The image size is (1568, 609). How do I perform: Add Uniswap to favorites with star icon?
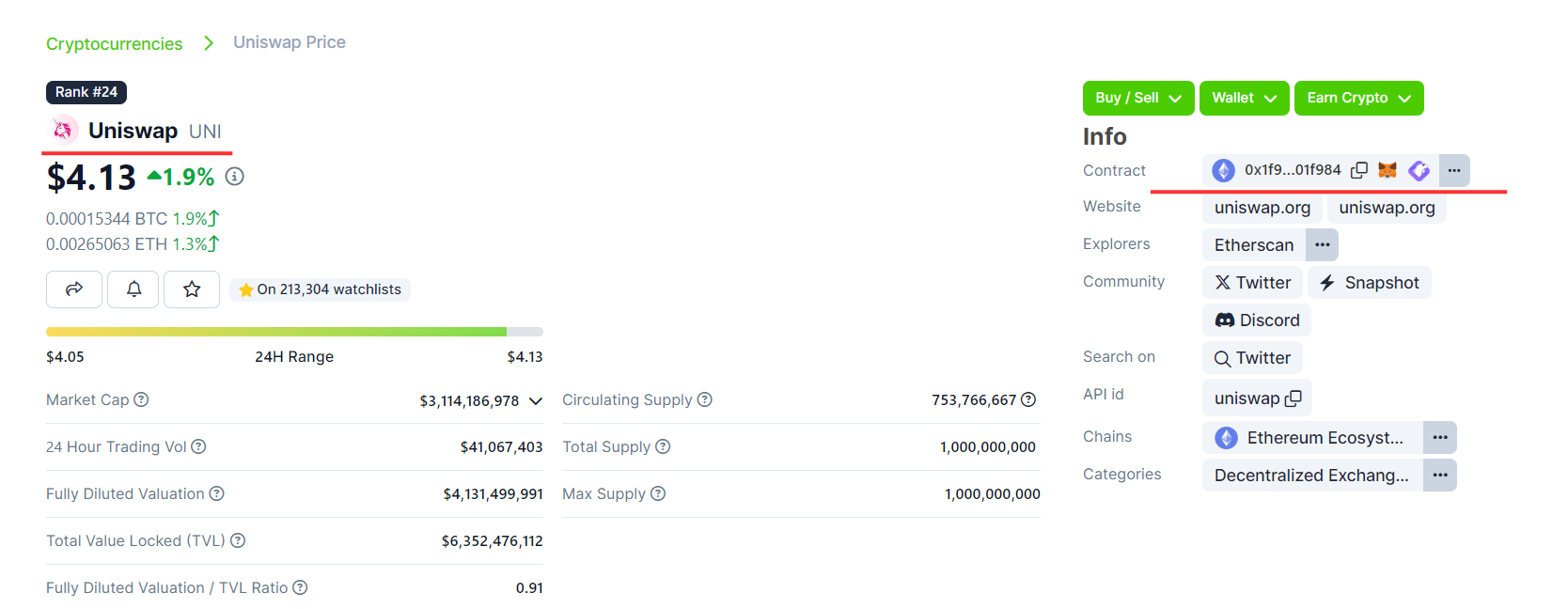[192, 289]
